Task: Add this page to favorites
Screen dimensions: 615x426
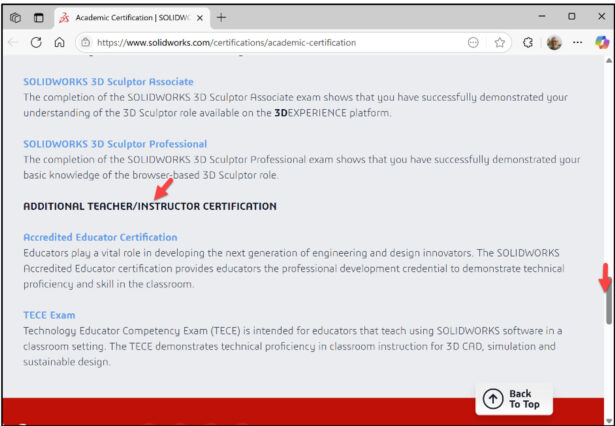Action: click(x=499, y=42)
